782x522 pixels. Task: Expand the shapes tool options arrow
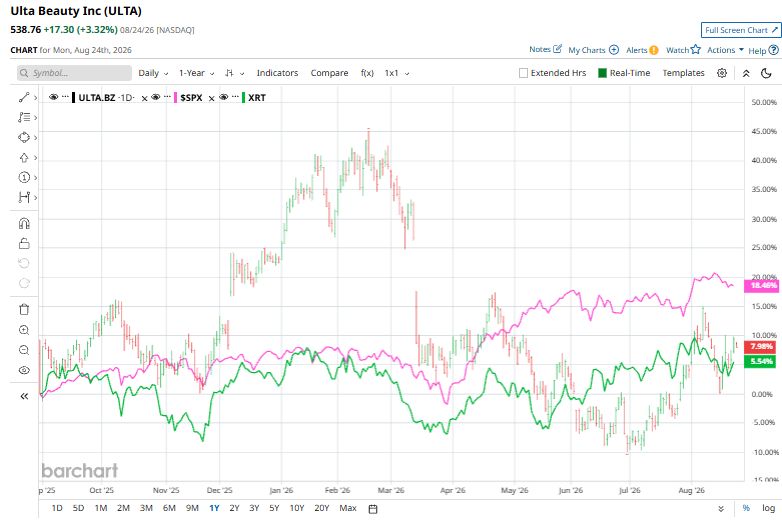pyautogui.click(x=35, y=138)
